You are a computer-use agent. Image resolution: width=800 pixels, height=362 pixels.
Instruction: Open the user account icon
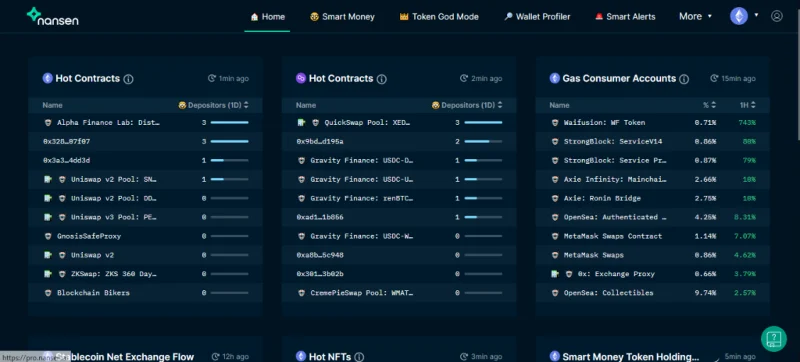(777, 16)
